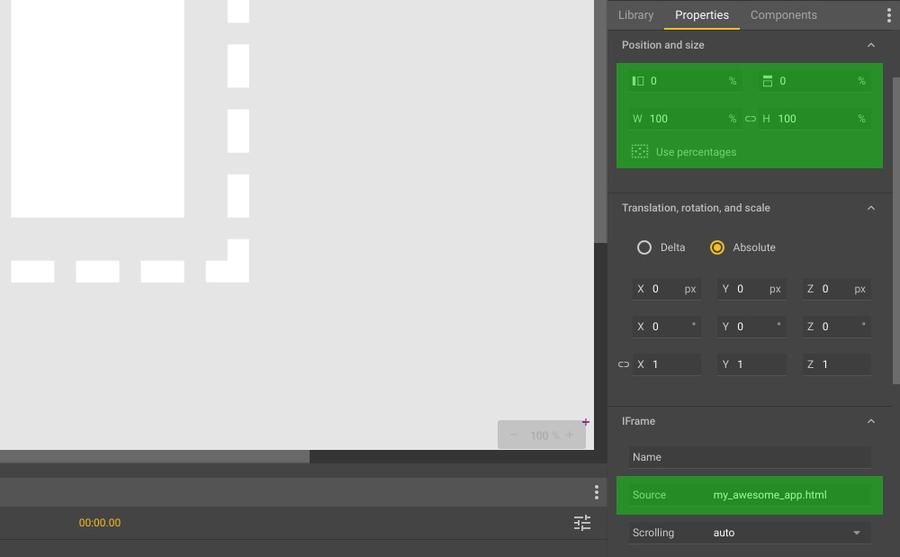Zoom out with the minus icon
This screenshot has width=900, height=557.
tap(514, 435)
